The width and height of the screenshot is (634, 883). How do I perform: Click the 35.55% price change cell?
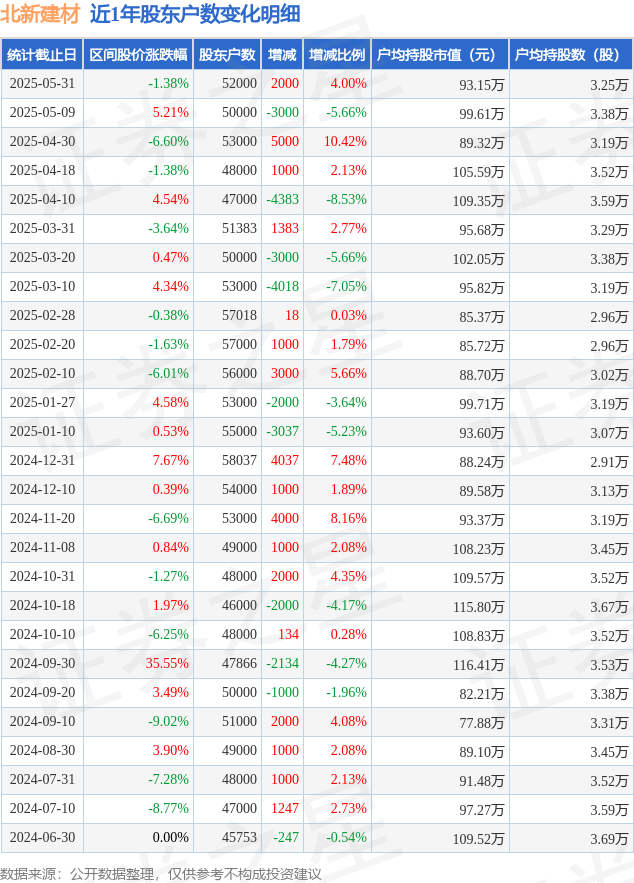click(x=167, y=663)
